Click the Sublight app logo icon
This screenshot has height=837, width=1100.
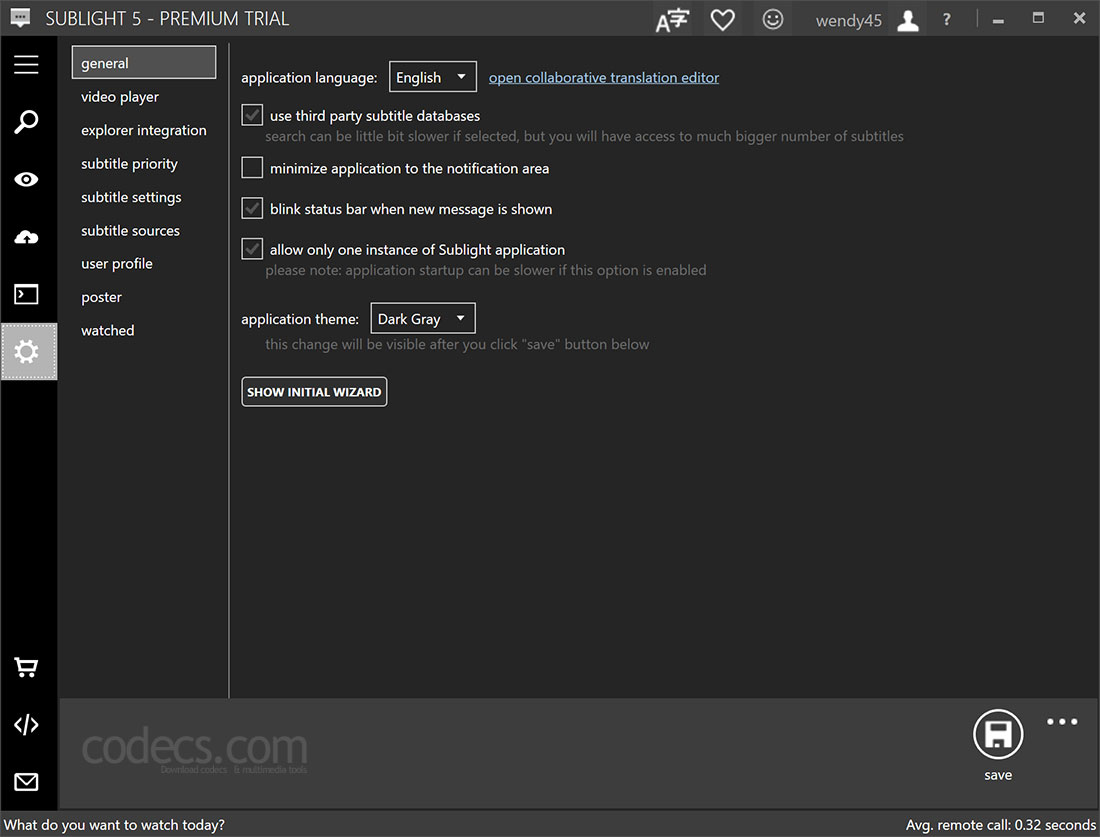20,18
